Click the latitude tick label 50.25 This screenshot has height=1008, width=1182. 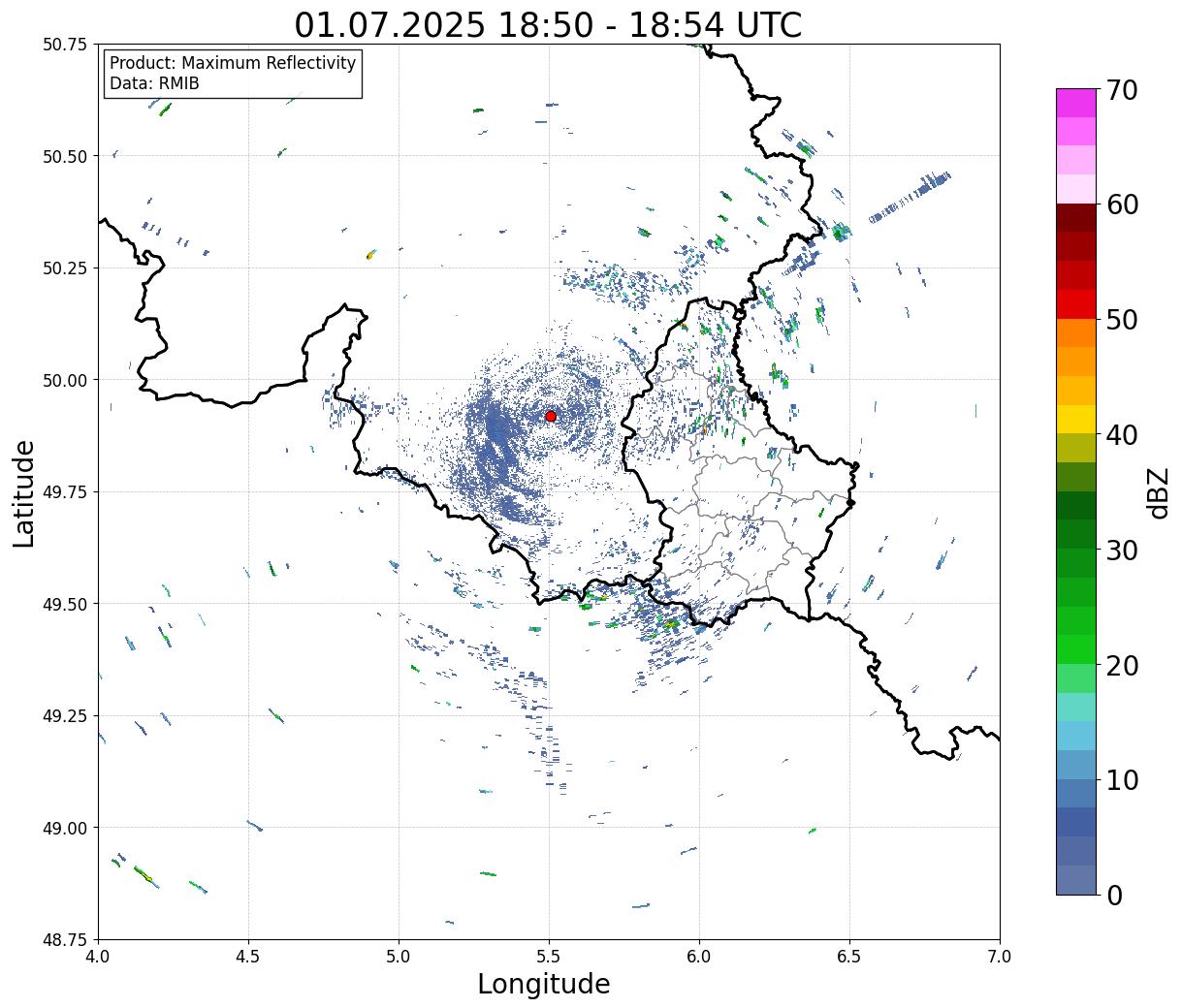(x=65, y=268)
